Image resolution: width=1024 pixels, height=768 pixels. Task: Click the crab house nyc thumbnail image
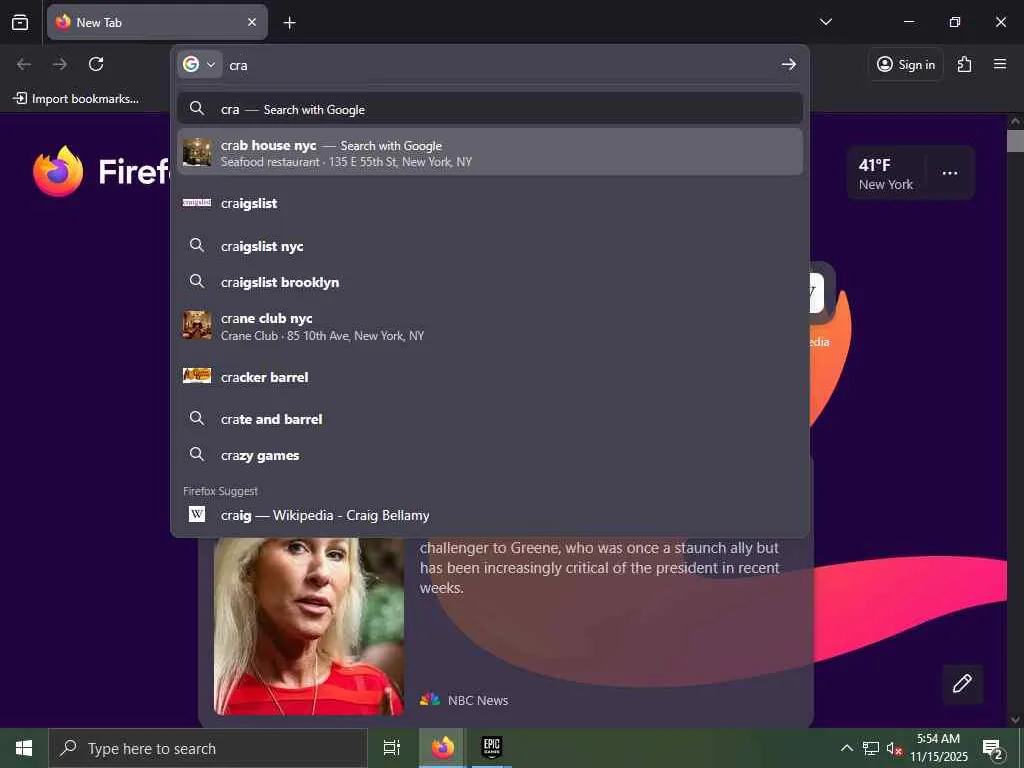coord(197,152)
